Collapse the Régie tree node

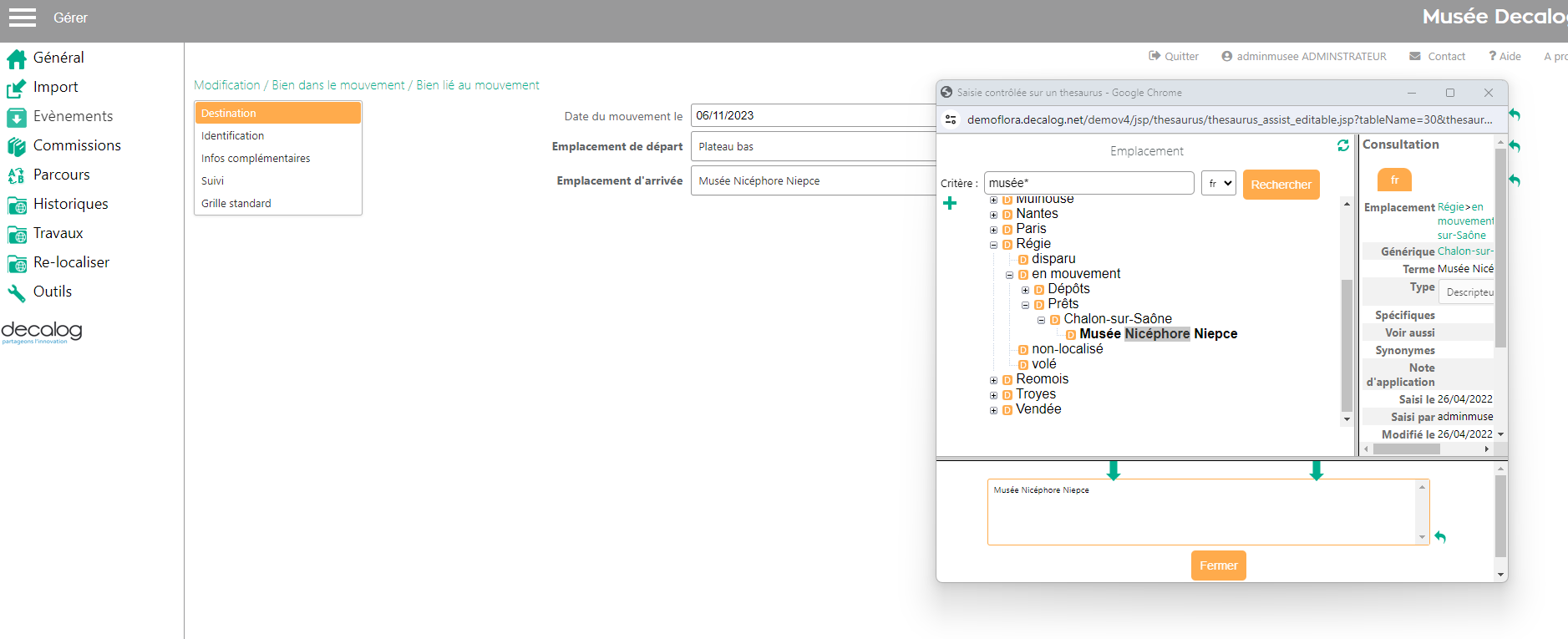(x=993, y=245)
